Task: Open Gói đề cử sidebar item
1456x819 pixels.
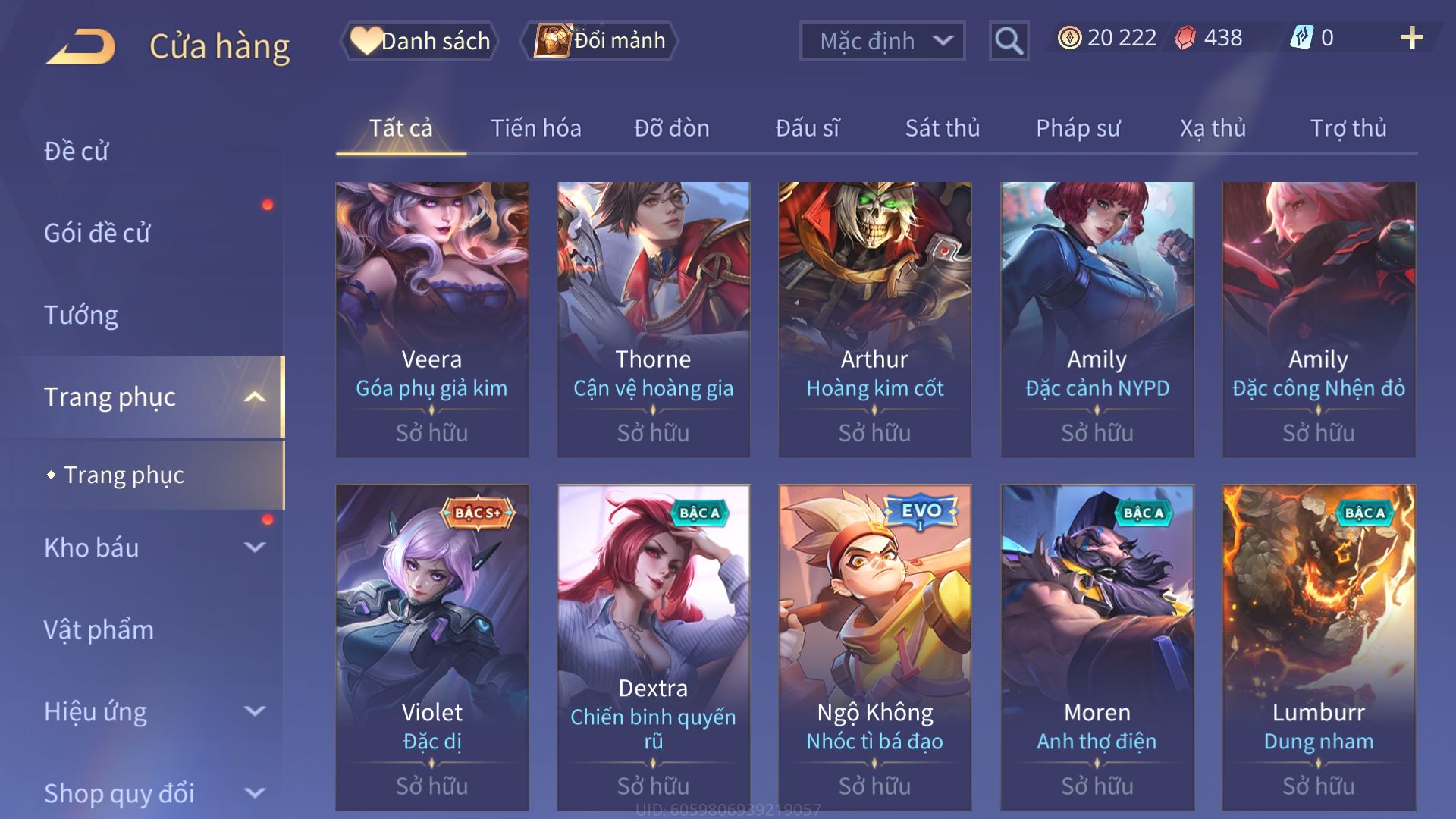Action: coord(97,233)
